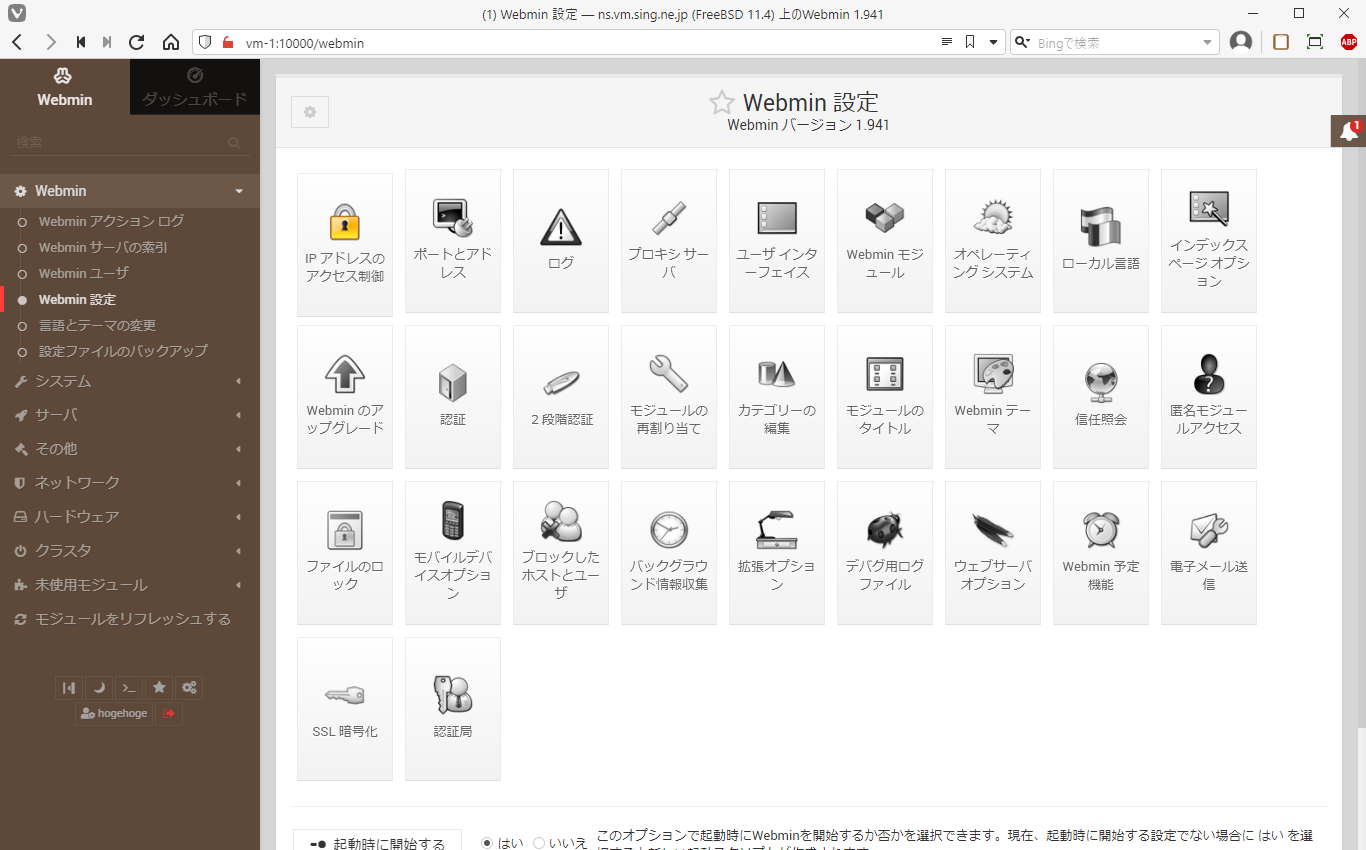Open Webmin サーバの索引 in sidebar
1366x850 pixels.
tap(103, 247)
